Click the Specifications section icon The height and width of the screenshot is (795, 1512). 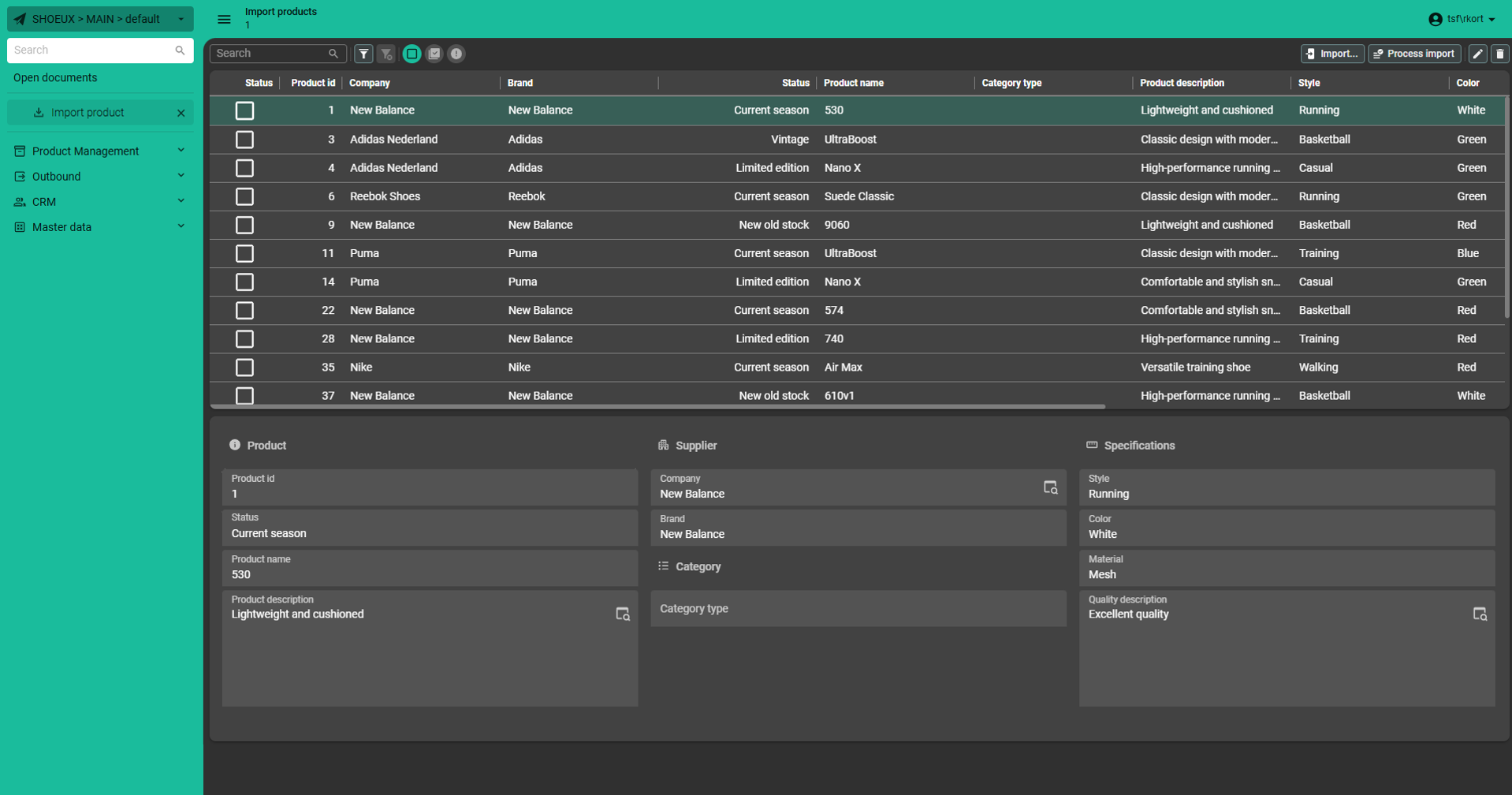pyautogui.click(x=1092, y=445)
